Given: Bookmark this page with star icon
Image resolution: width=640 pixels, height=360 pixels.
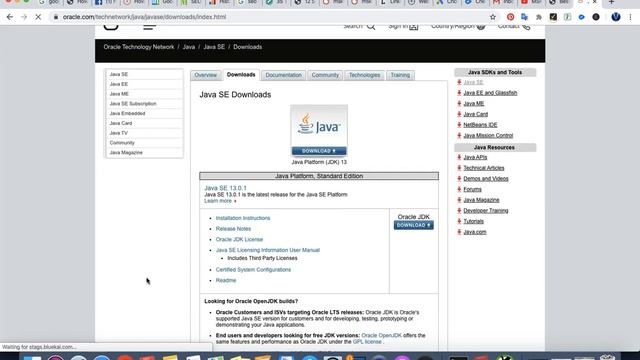Looking at the screenshot, I should click(493, 17).
